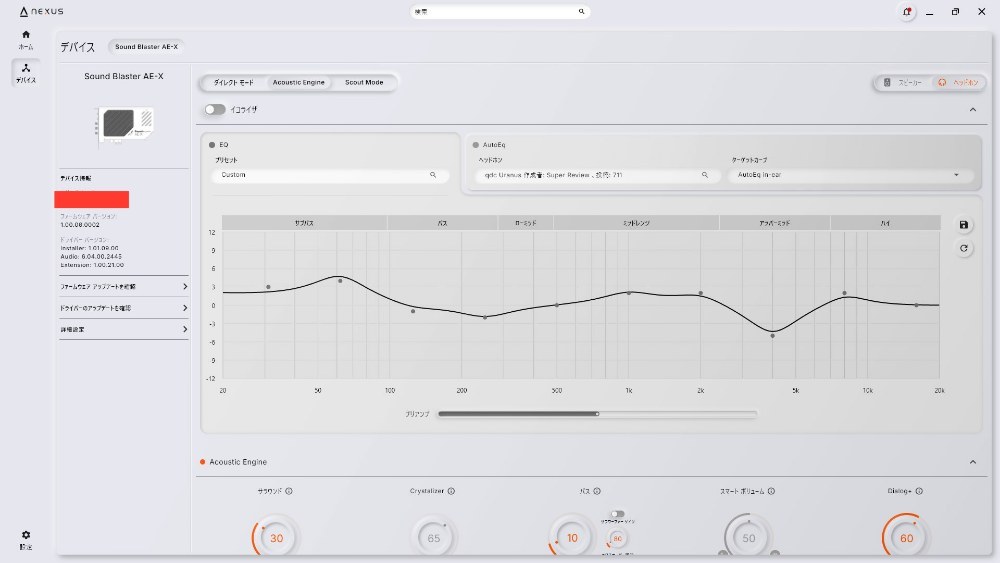Show info for Smart Volume

pyautogui.click(x=771, y=491)
